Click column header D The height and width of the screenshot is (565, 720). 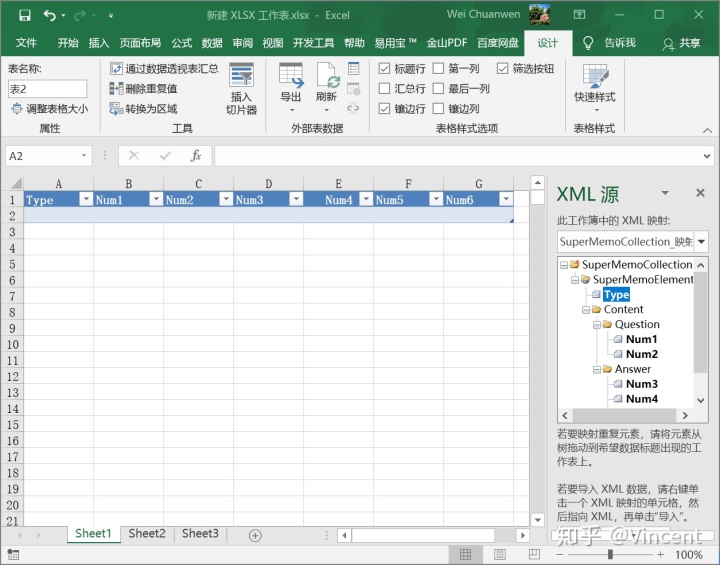pyautogui.click(x=269, y=184)
